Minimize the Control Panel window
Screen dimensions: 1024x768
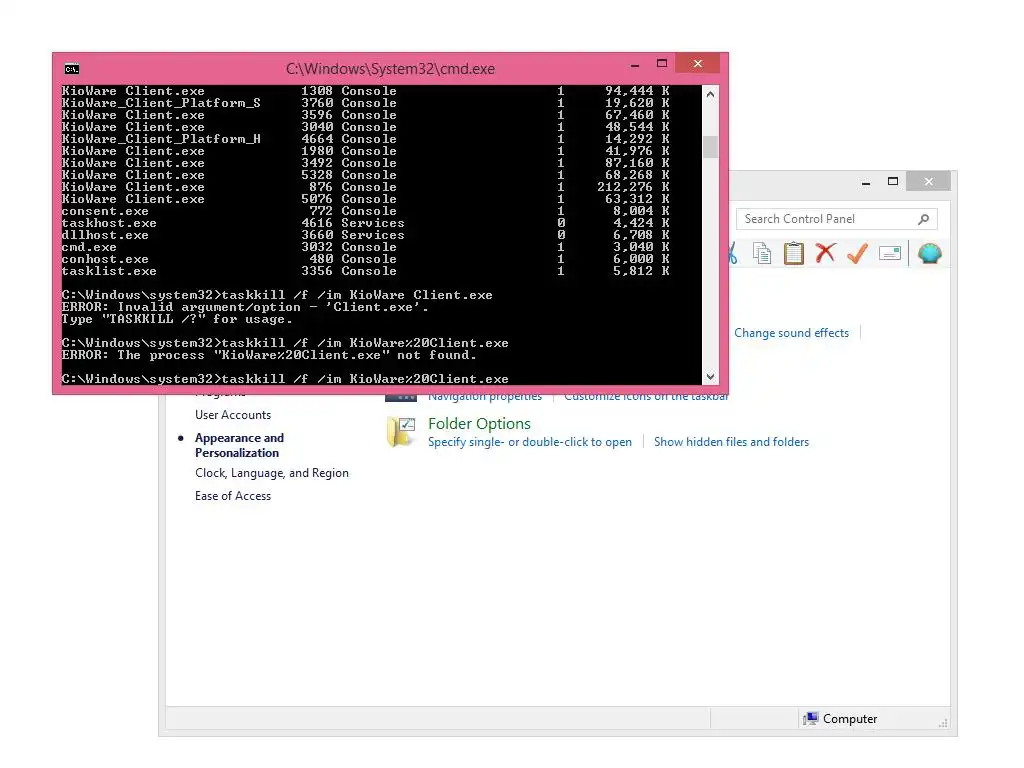coord(866,182)
